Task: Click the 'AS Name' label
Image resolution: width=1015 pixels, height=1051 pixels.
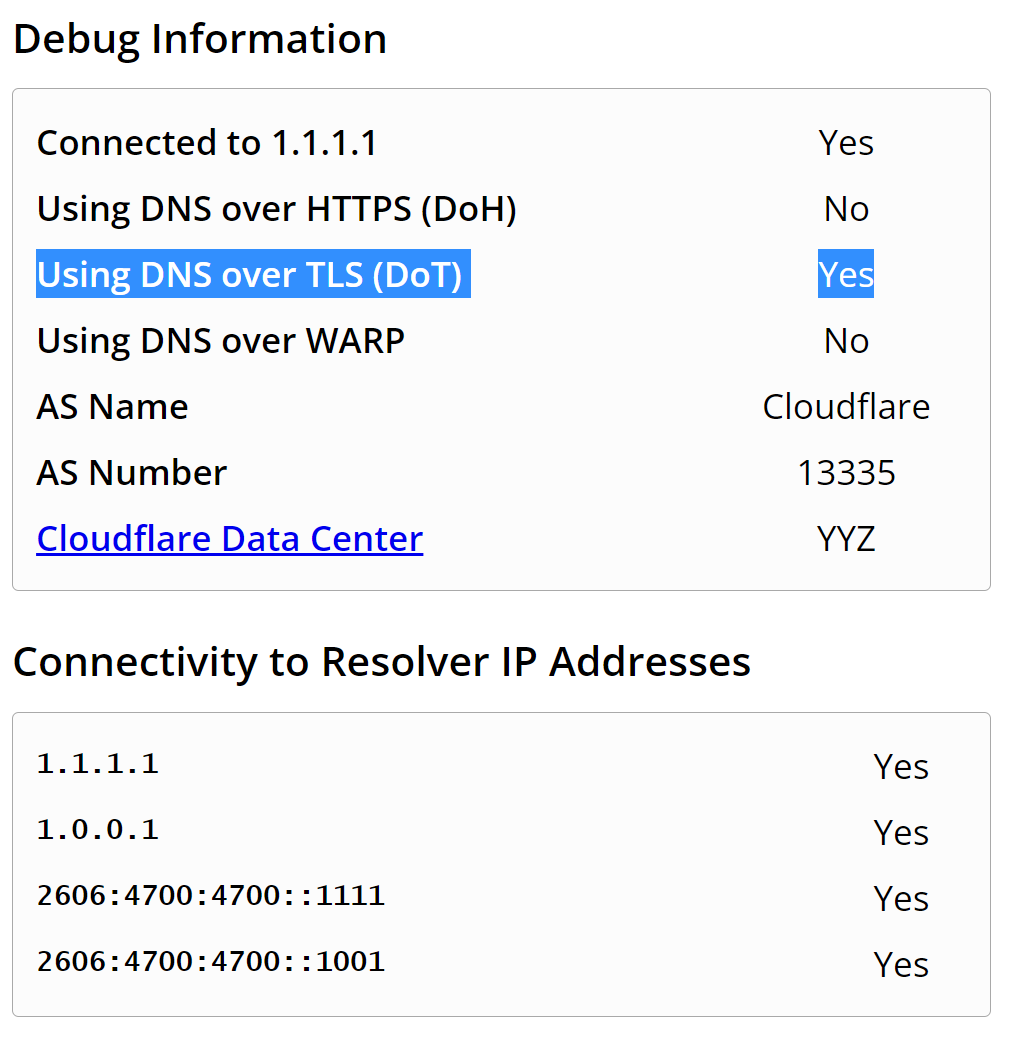Action: [112, 407]
